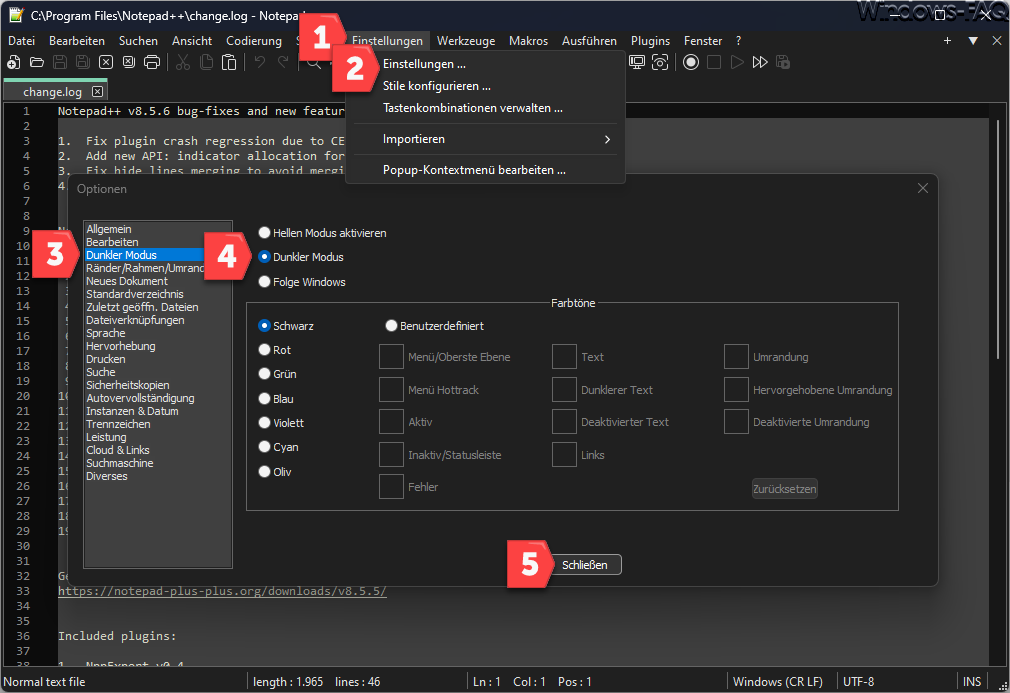Expand the Importieren submenu
1010x693 pixels.
[x=486, y=139]
